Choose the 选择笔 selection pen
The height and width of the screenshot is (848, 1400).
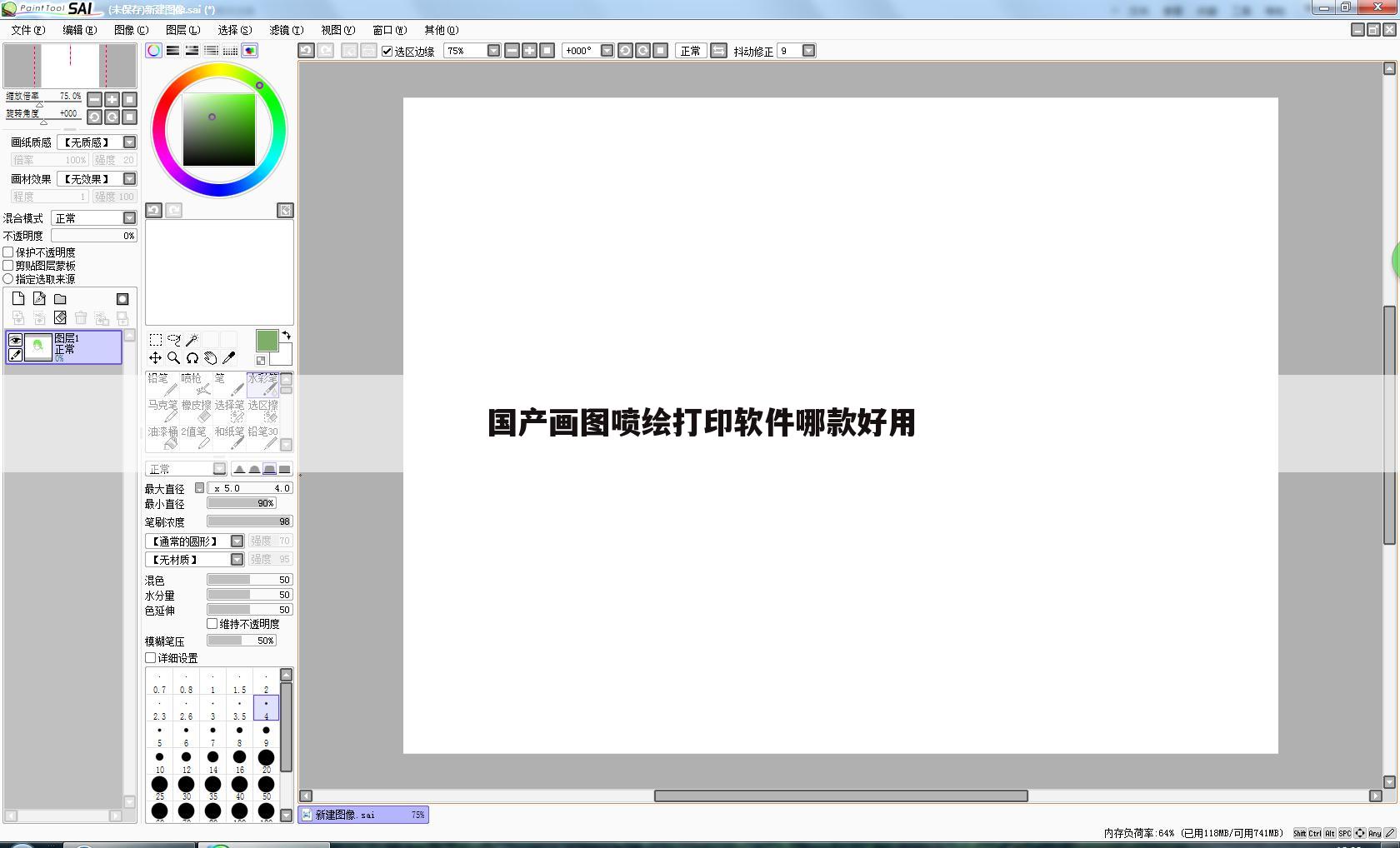coord(229,412)
